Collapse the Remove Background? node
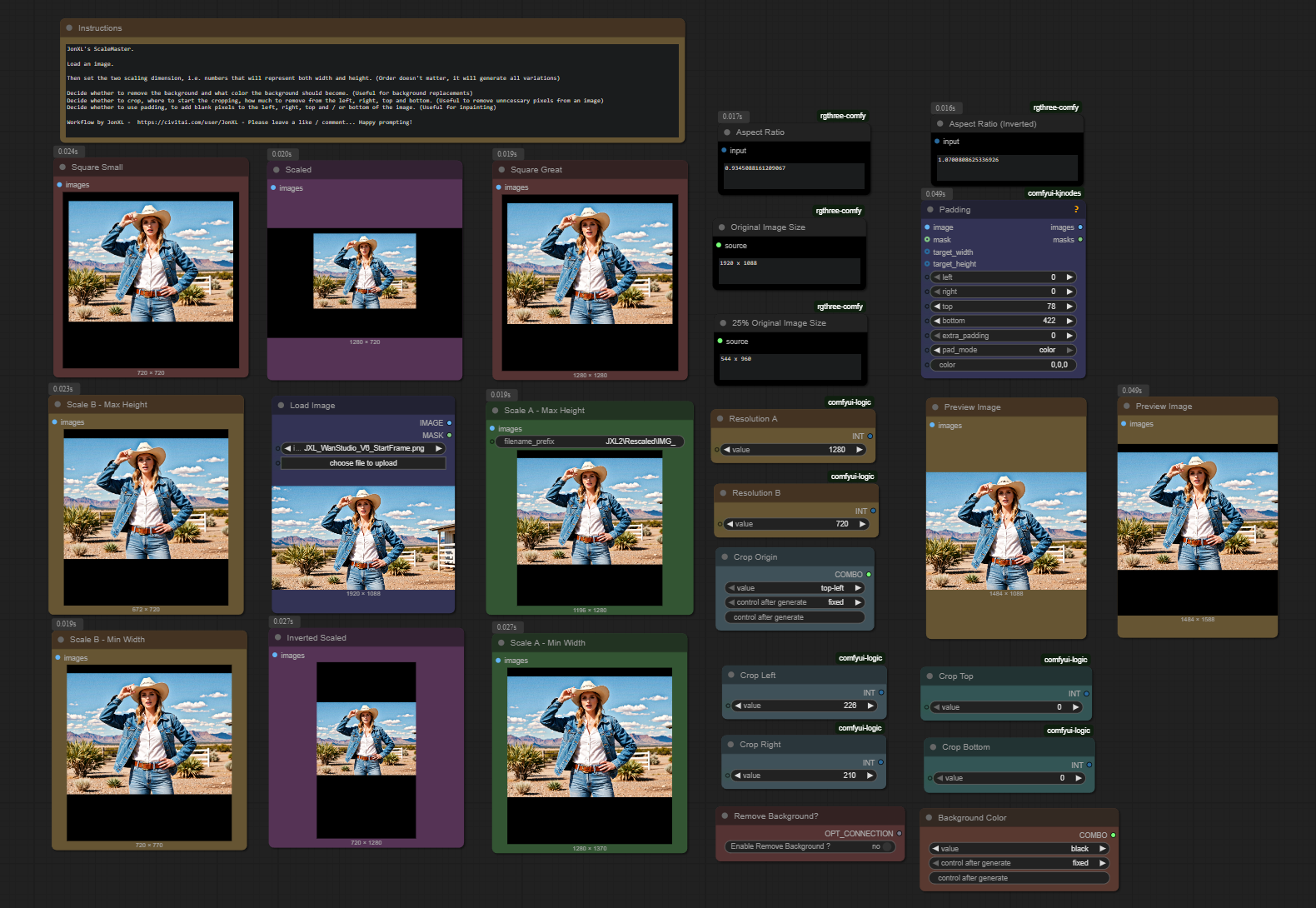Screen dimensions: 1316x908 coord(725,816)
